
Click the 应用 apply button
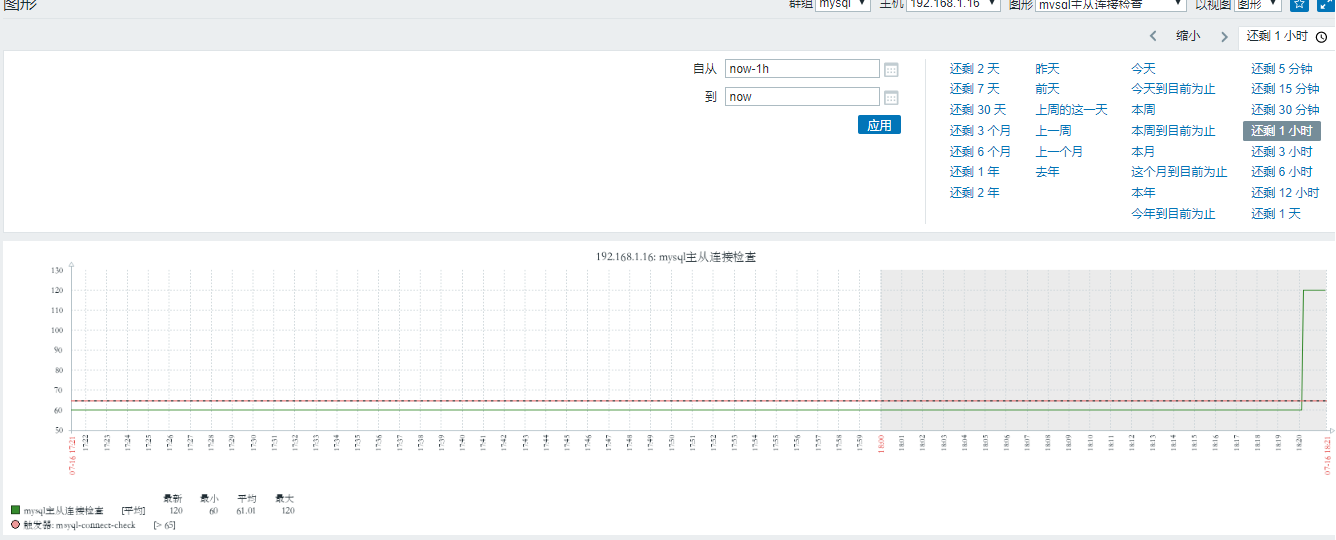point(879,125)
